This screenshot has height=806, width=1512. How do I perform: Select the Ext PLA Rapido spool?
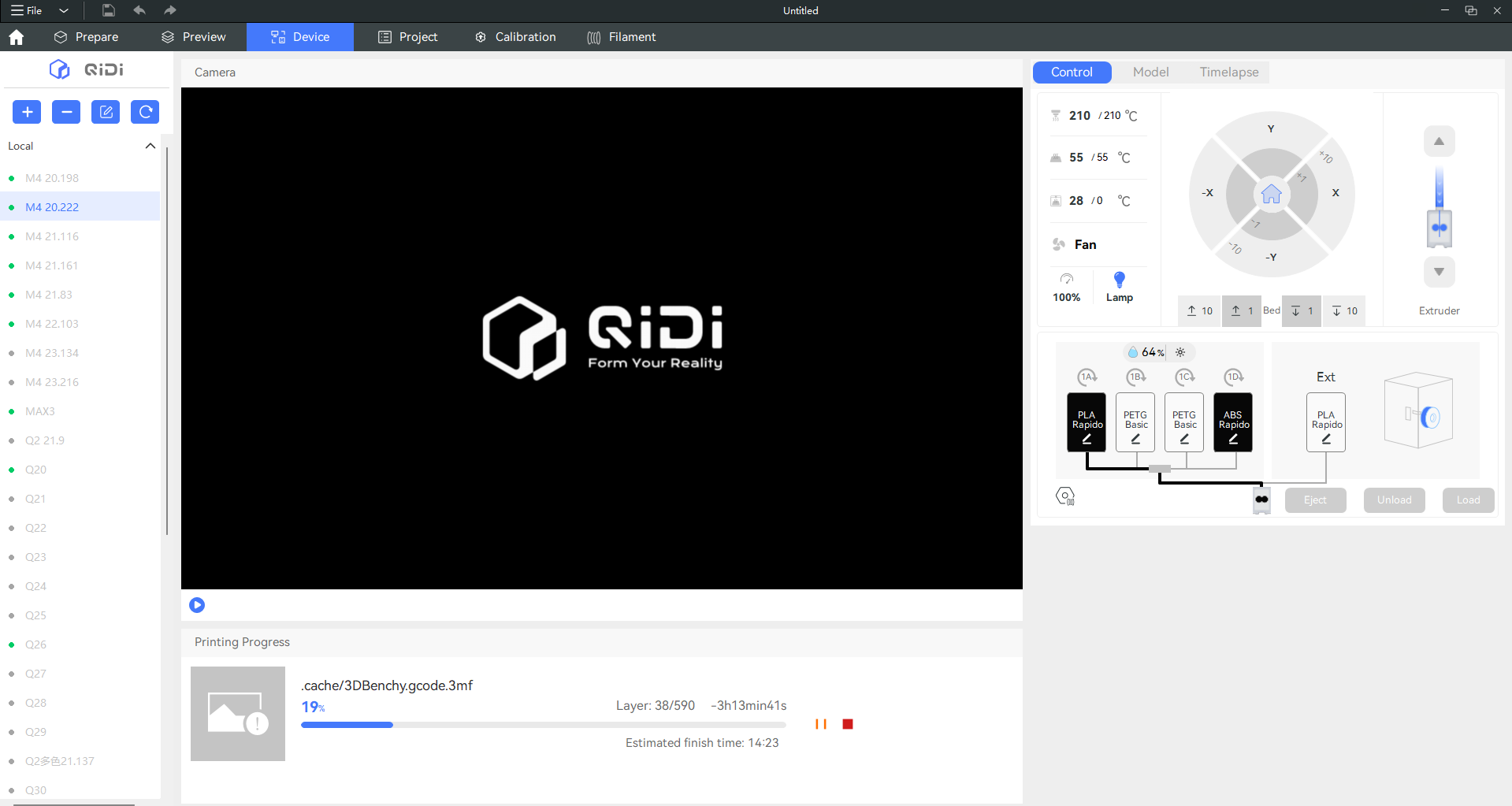pyautogui.click(x=1326, y=422)
